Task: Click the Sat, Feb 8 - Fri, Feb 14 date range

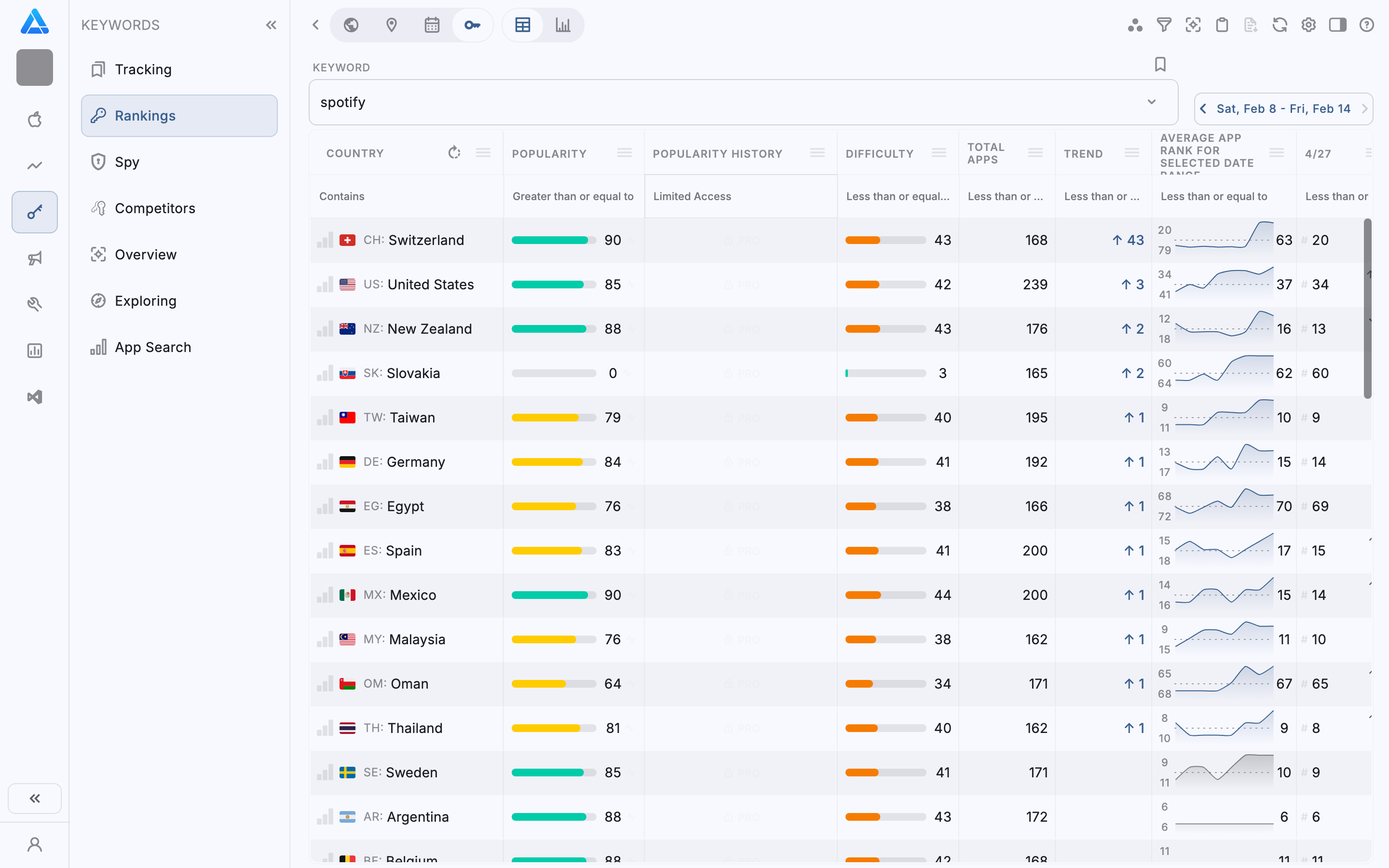Action: coord(1283,108)
